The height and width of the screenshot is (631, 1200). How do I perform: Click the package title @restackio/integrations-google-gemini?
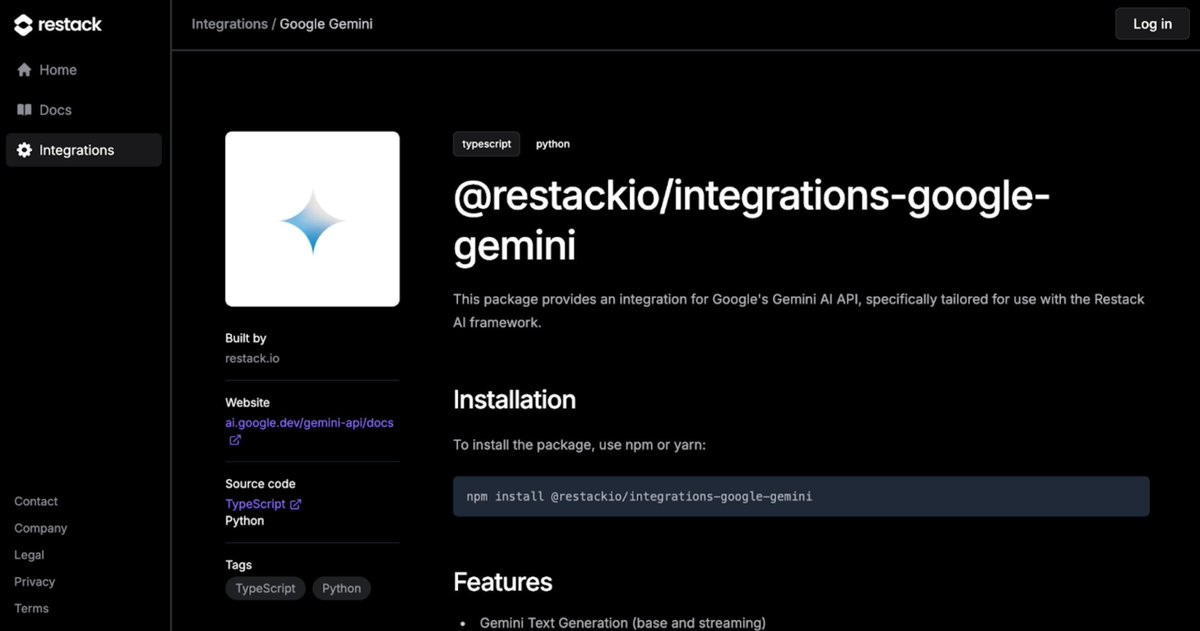click(x=751, y=220)
